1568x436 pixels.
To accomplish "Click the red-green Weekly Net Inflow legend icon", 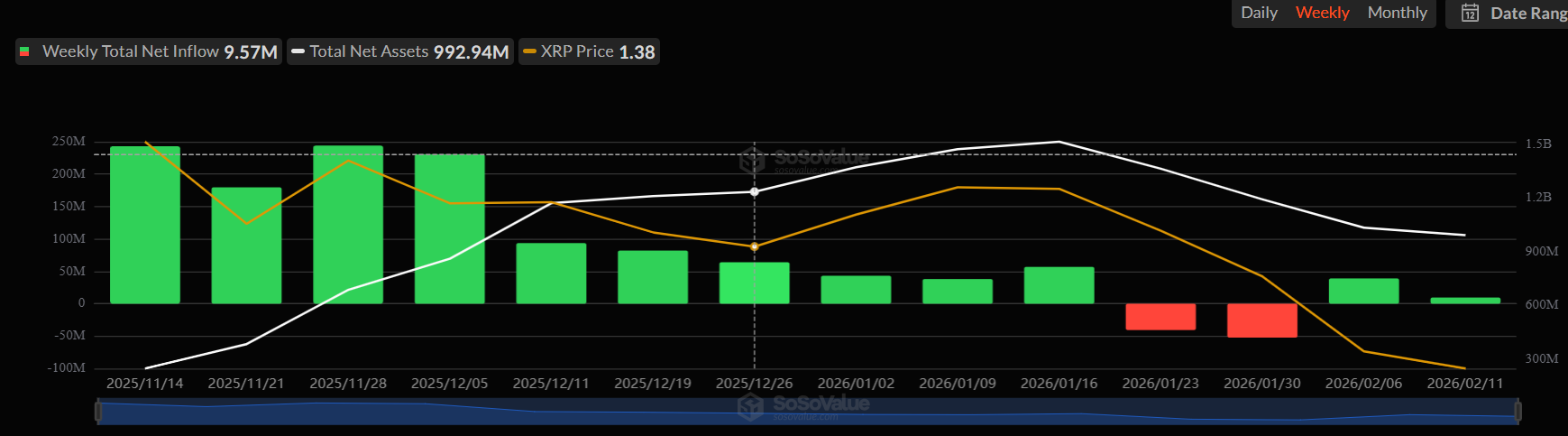I will tap(24, 52).
